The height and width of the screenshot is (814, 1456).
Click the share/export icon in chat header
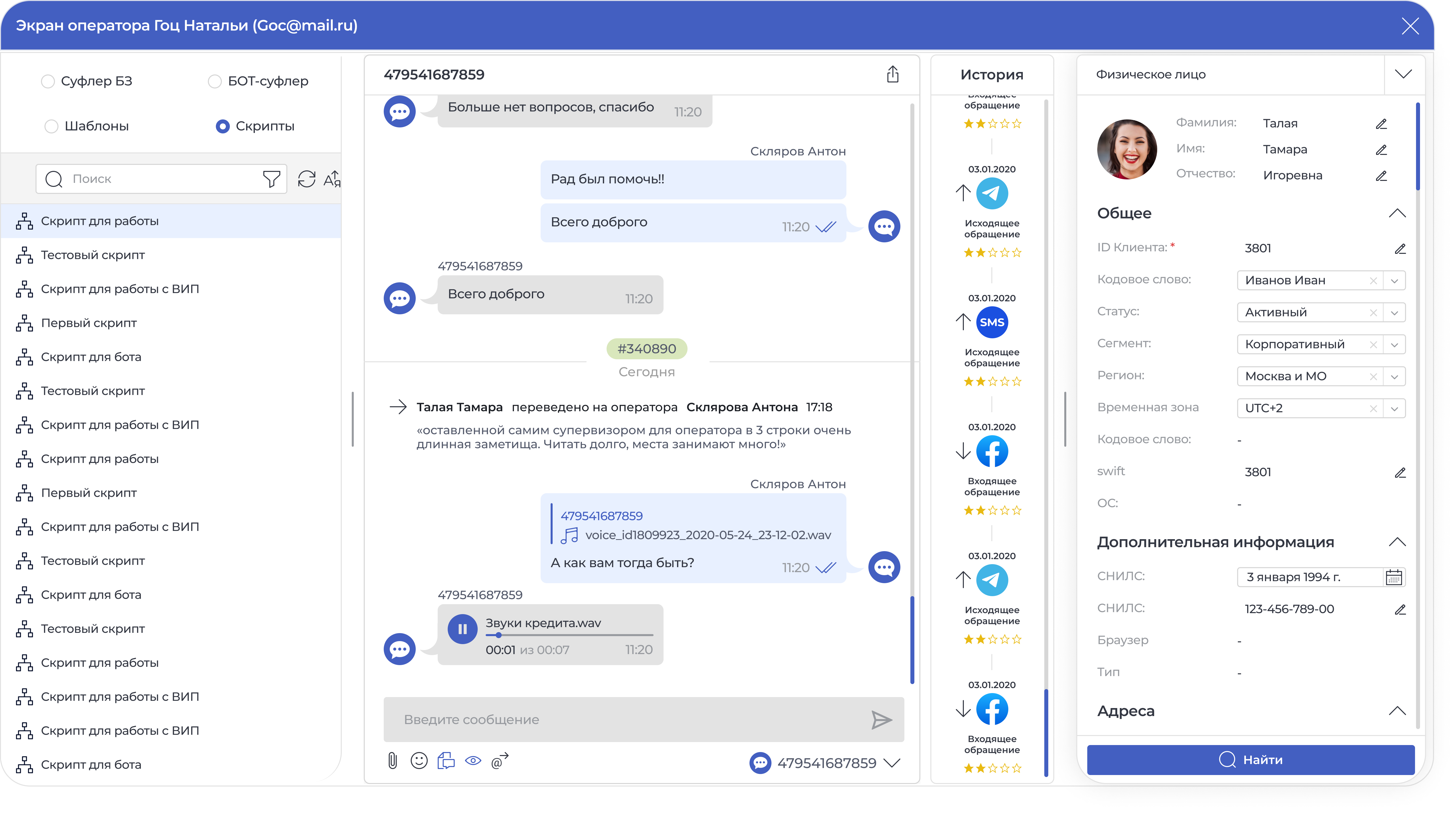click(x=892, y=74)
